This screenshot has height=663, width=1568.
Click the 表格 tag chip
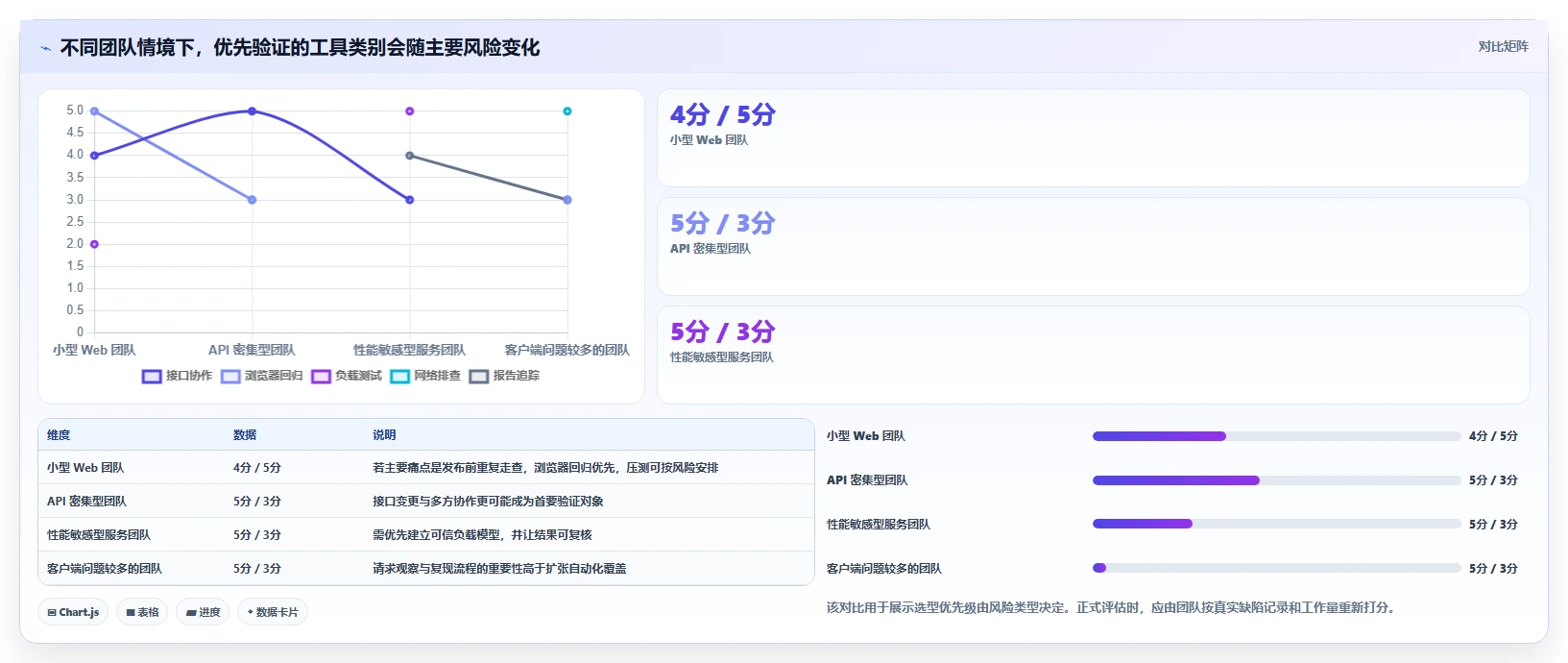(142, 612)
